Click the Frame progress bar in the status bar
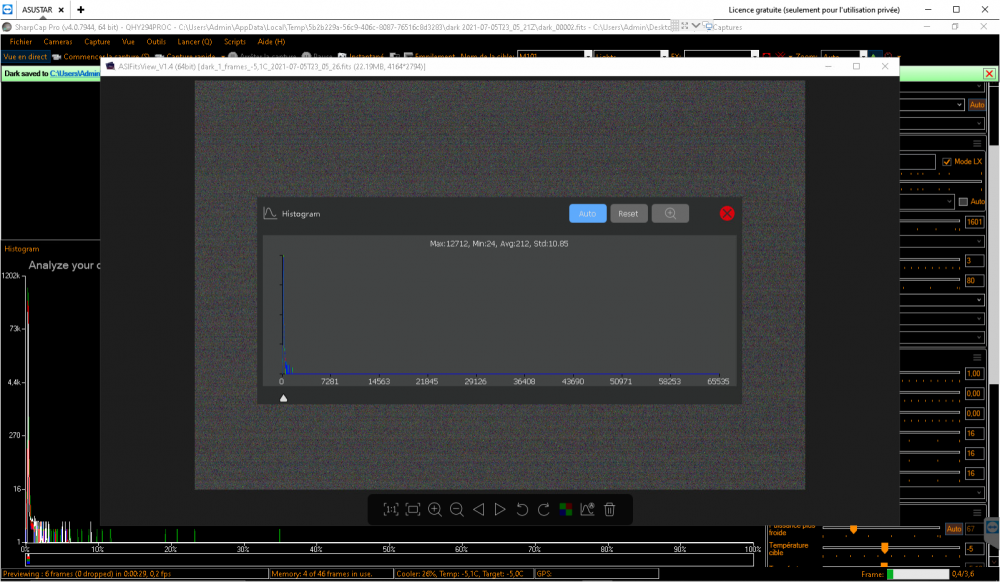This screenshot has height=582, width=1000. tap(918, 574)
